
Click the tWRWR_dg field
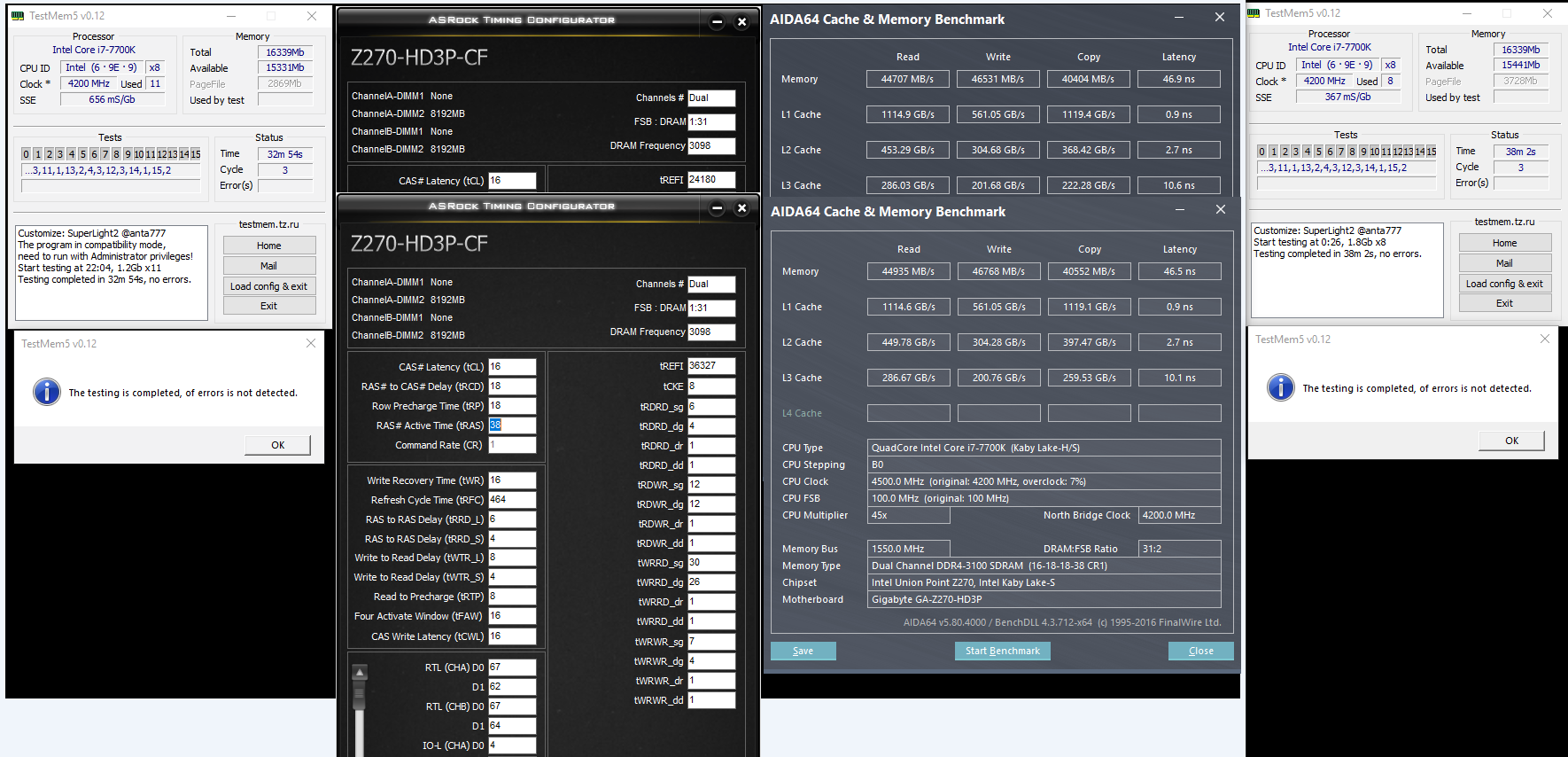tap(711, 661)
